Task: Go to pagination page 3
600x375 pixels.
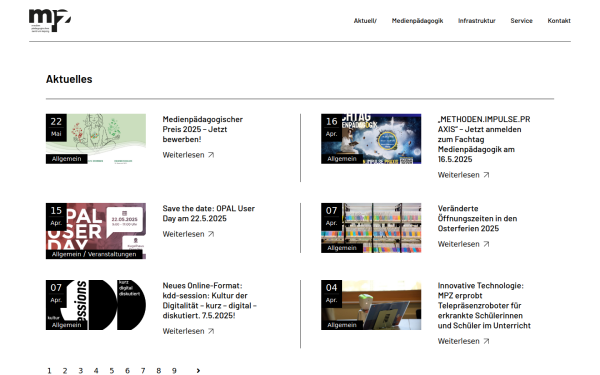Action: 80,370
